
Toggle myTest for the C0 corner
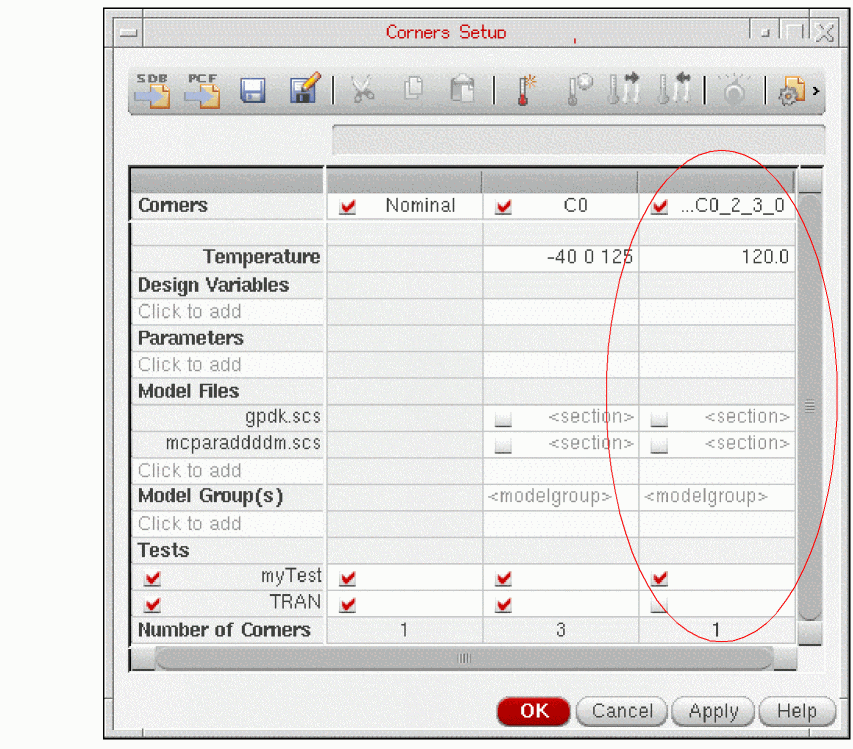(504, 578)
